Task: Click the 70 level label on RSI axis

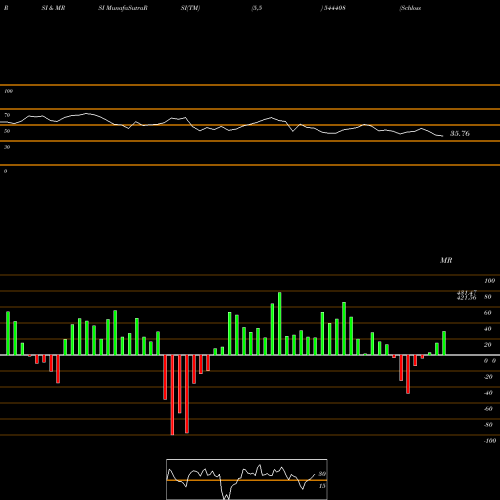Action: (7, 115)
